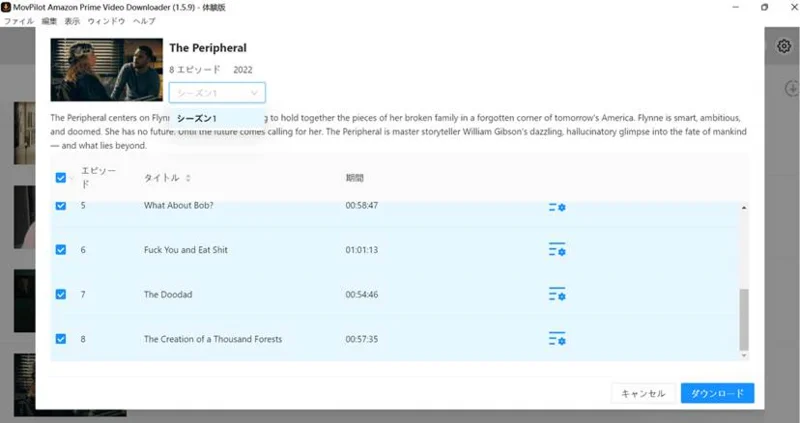Uncheck The Creation of a Thousand Forests checkbox
800x423 pixels.
pyautogui.click(x=61, y=339)
